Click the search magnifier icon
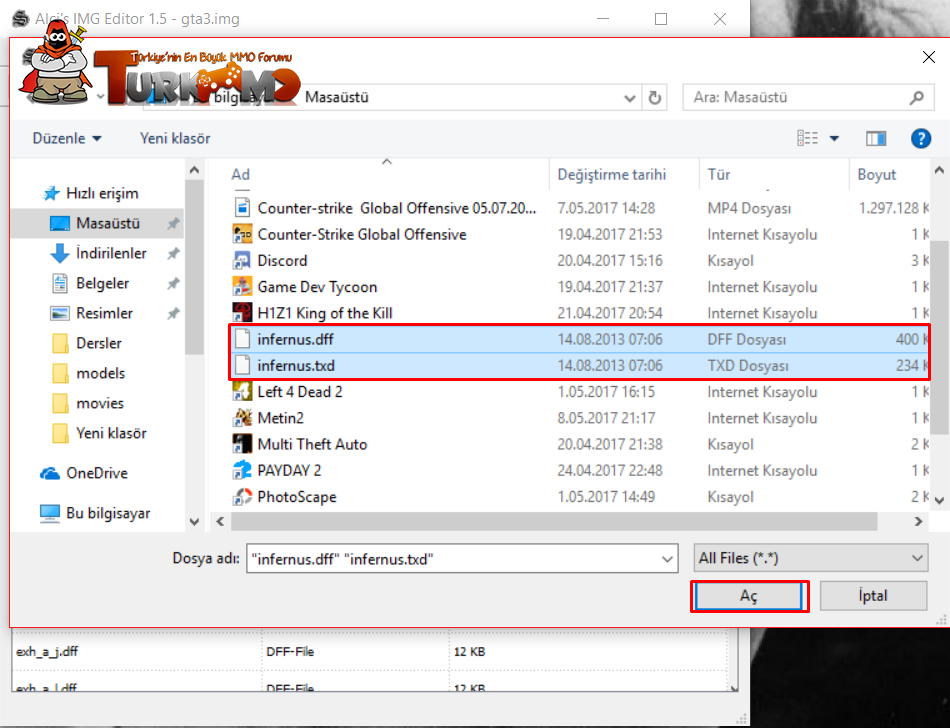This screenshot has height=728, width=950. (917, 98)
